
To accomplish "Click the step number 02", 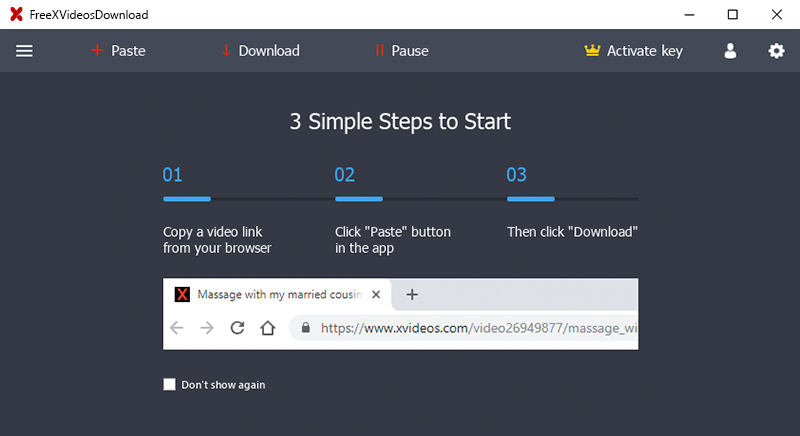I will click(344, 175).
